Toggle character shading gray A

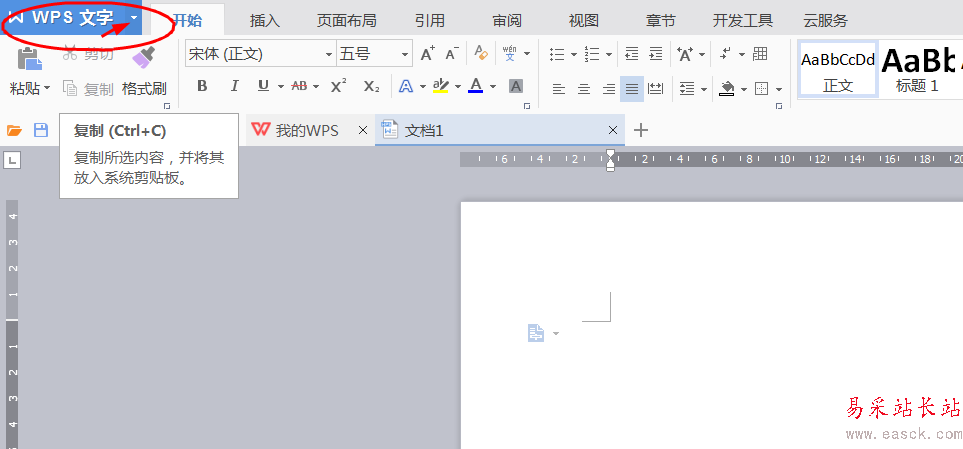(516, 86)
